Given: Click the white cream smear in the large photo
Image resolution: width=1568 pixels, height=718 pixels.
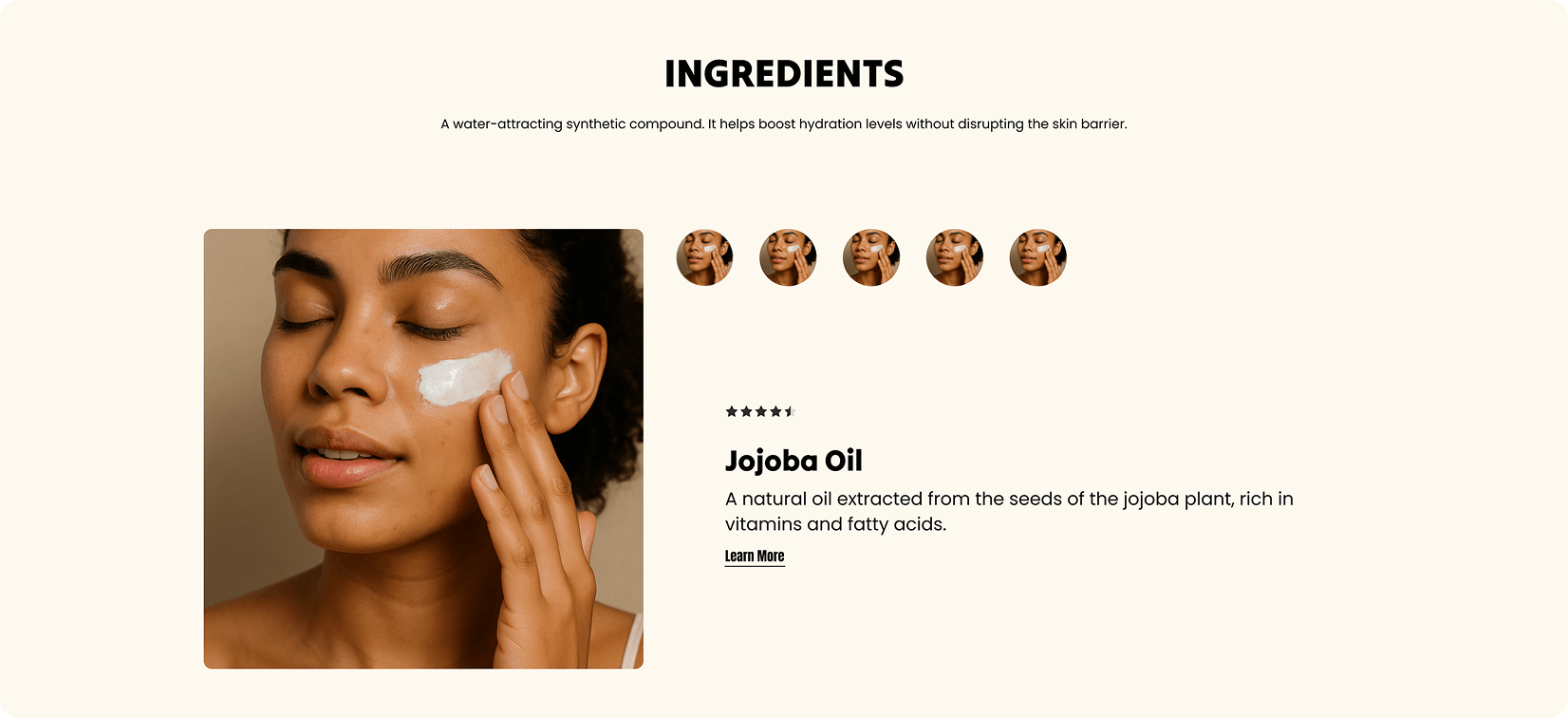Looking at the screenshot, I should click(x=465, y=376).
